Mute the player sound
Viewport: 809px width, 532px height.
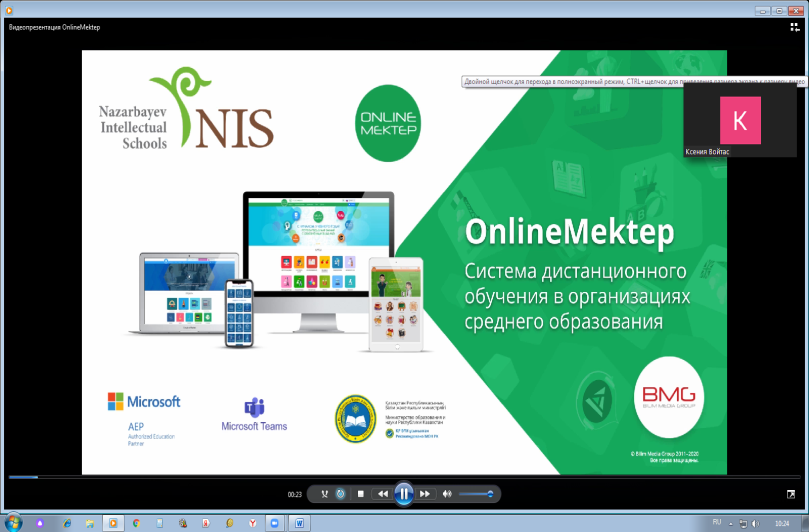pos(447,494)
